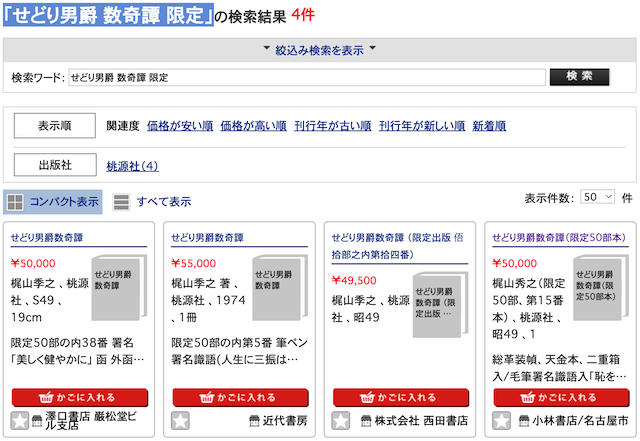Add the 近代書房 book to cart
Screen dimensions: 640x441
point(240,398)
